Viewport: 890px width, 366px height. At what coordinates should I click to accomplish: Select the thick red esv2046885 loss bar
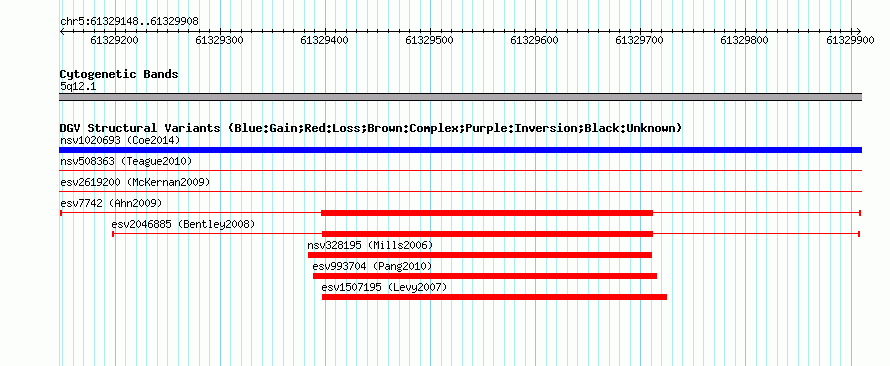pyautogui.click(x=488, y=234)
